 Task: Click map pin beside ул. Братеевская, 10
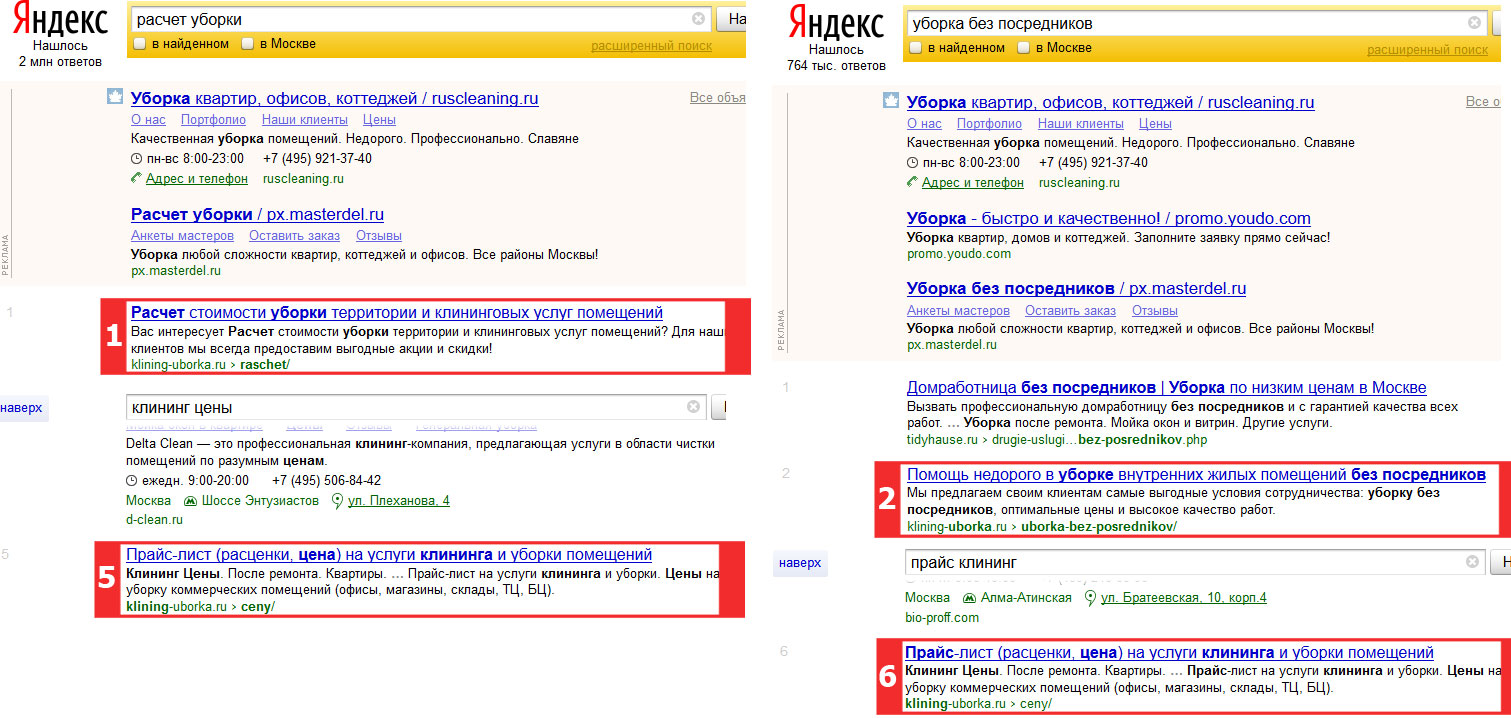pyautogui.click(x=1090, y=598)
